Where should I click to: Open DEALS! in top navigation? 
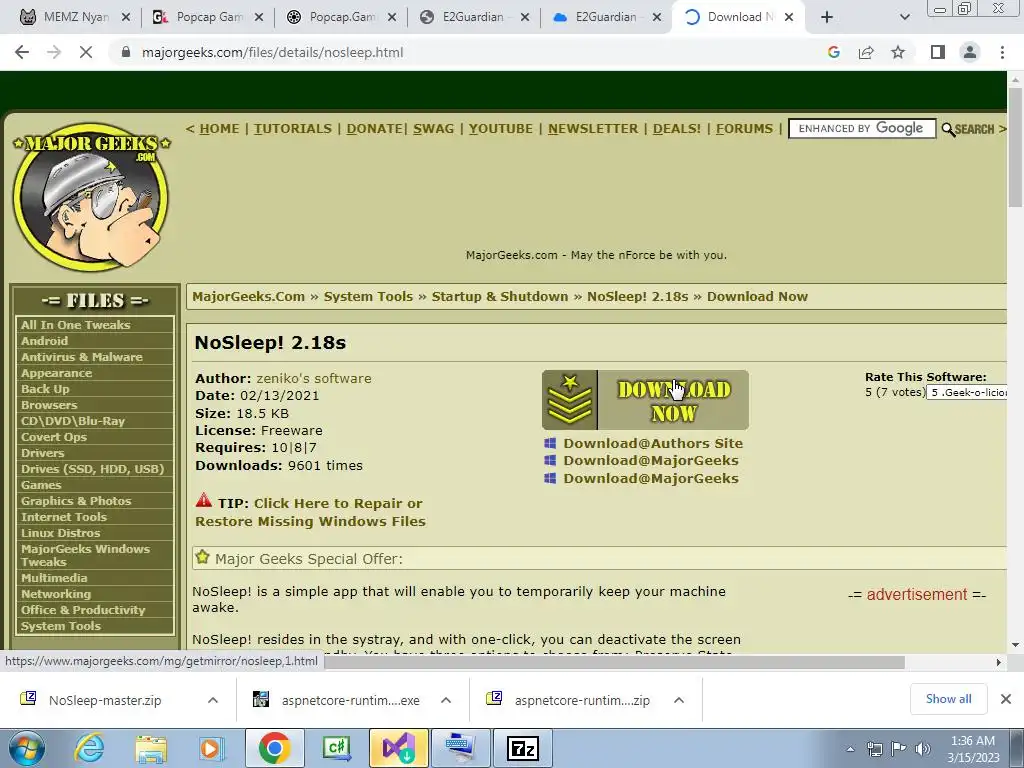pos(677,129)
